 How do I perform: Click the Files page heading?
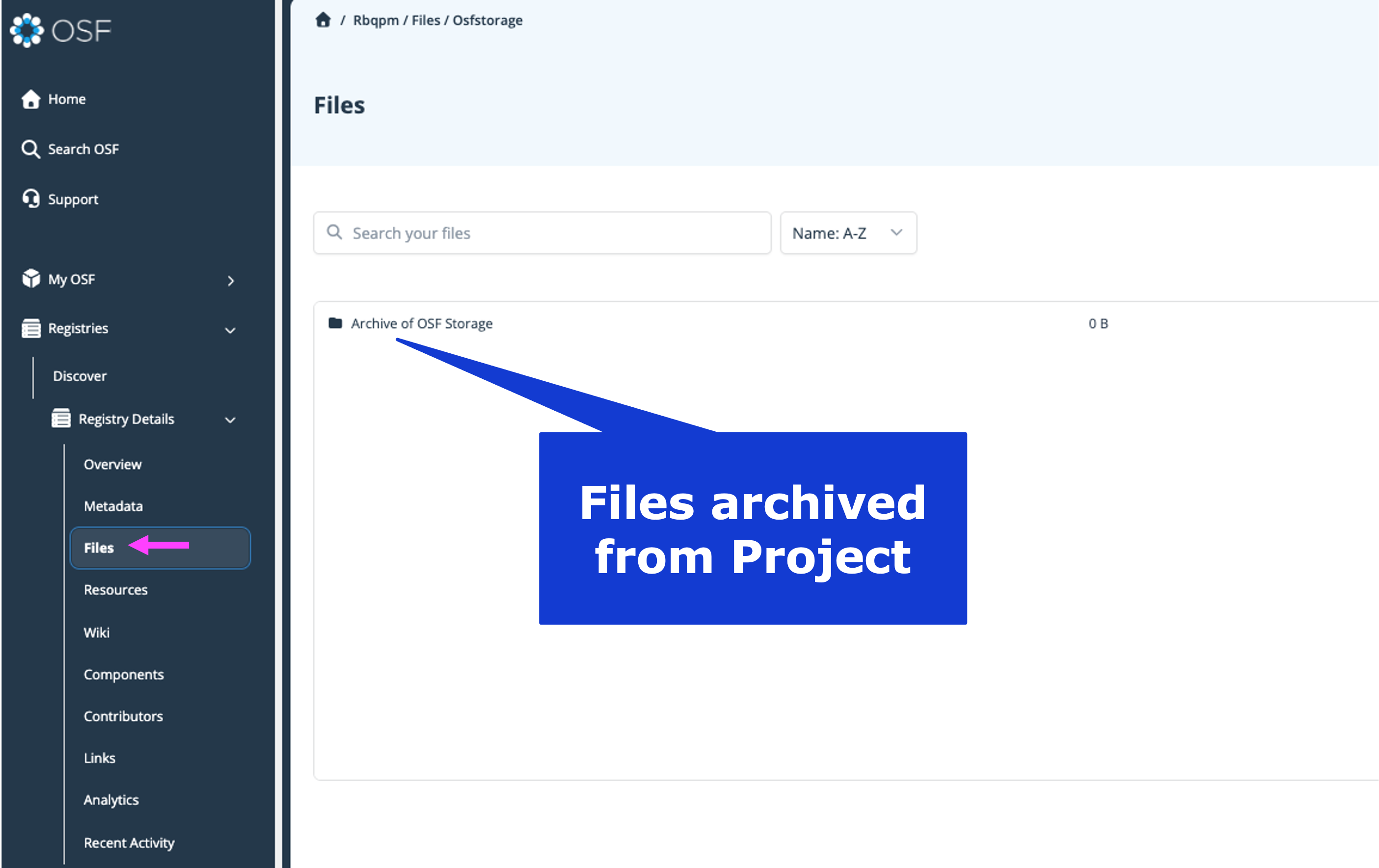(x=340, y=105)
